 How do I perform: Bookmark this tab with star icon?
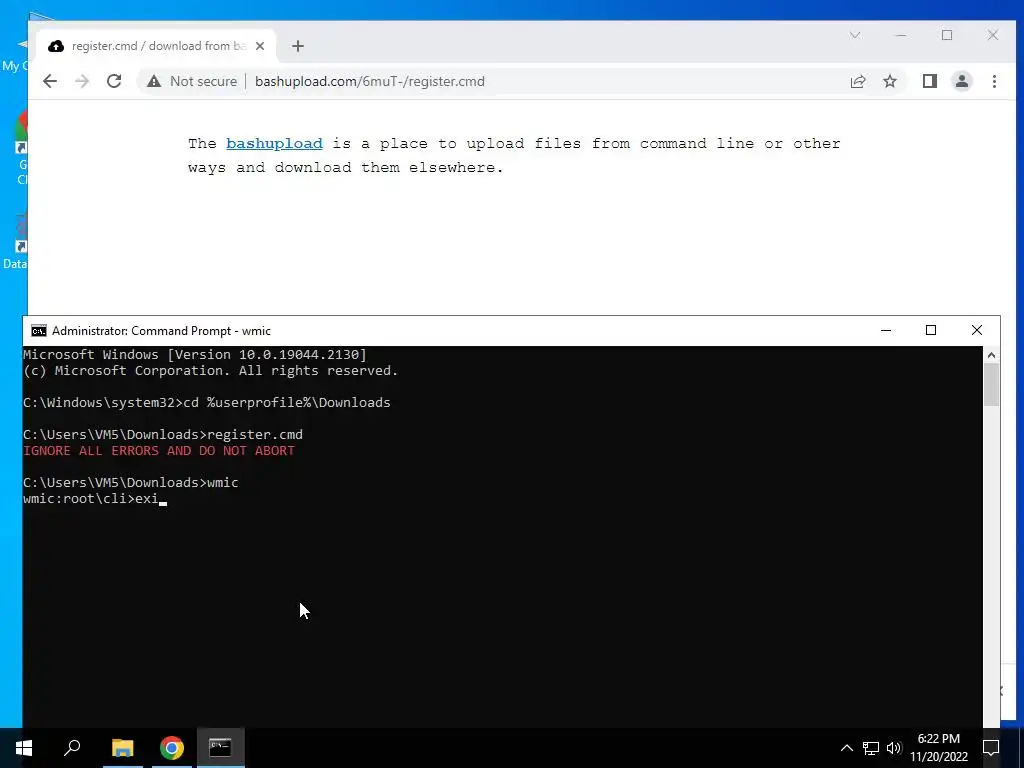(889, 81)
